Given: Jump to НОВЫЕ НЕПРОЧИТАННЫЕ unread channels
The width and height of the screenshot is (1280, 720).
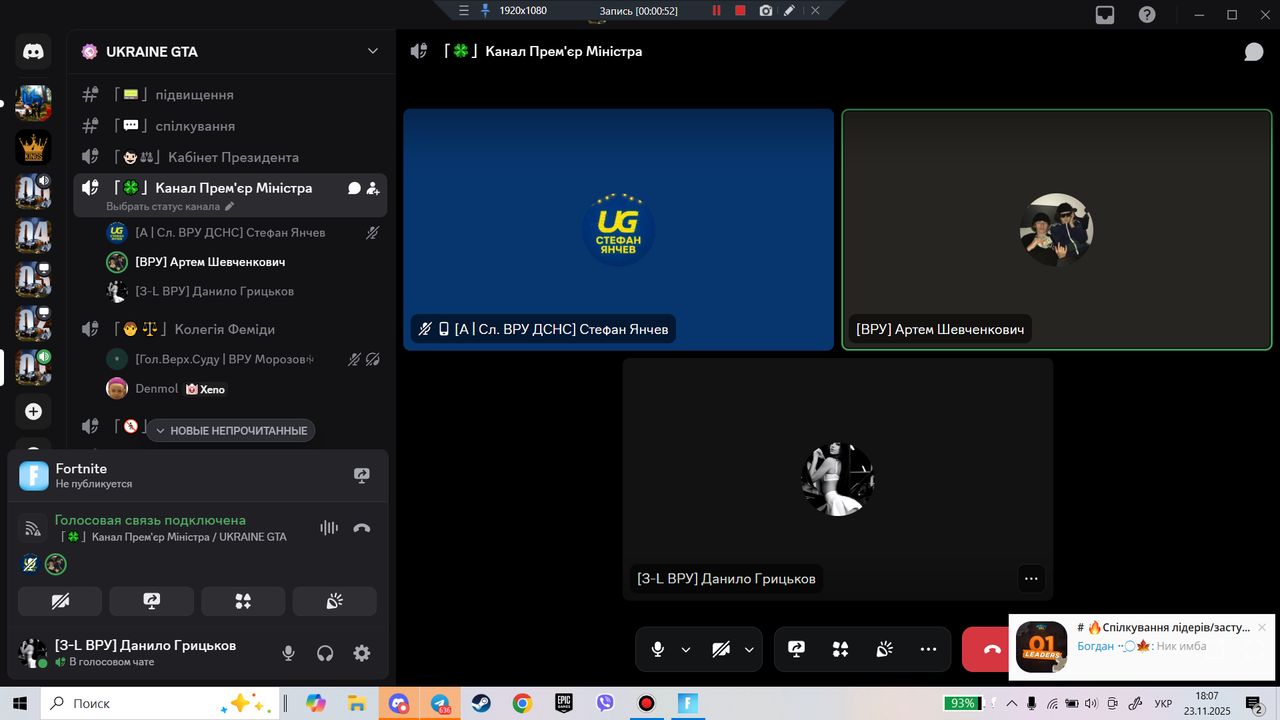Looking at the screenshot, I should tap(231, 430).
